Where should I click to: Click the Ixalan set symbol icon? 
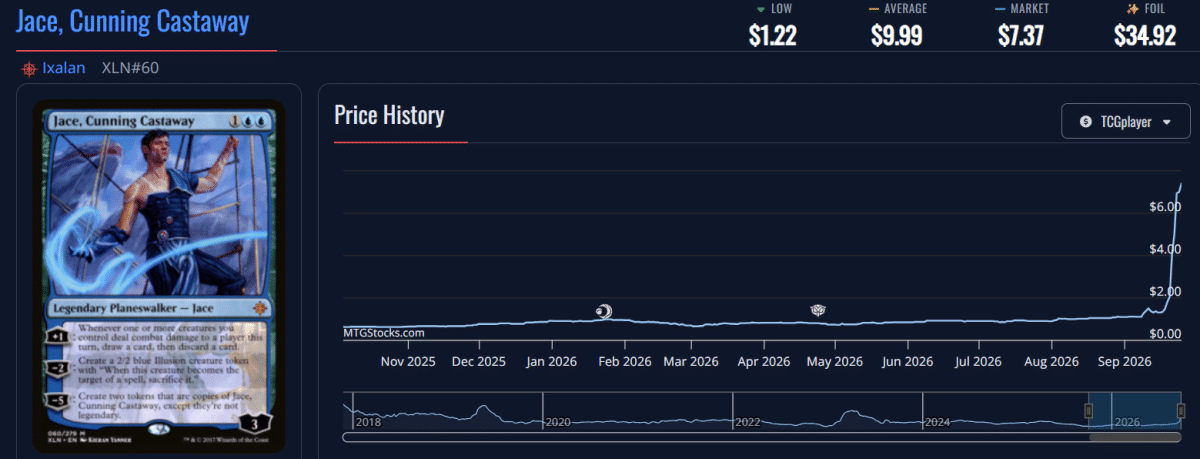(28, 69)
